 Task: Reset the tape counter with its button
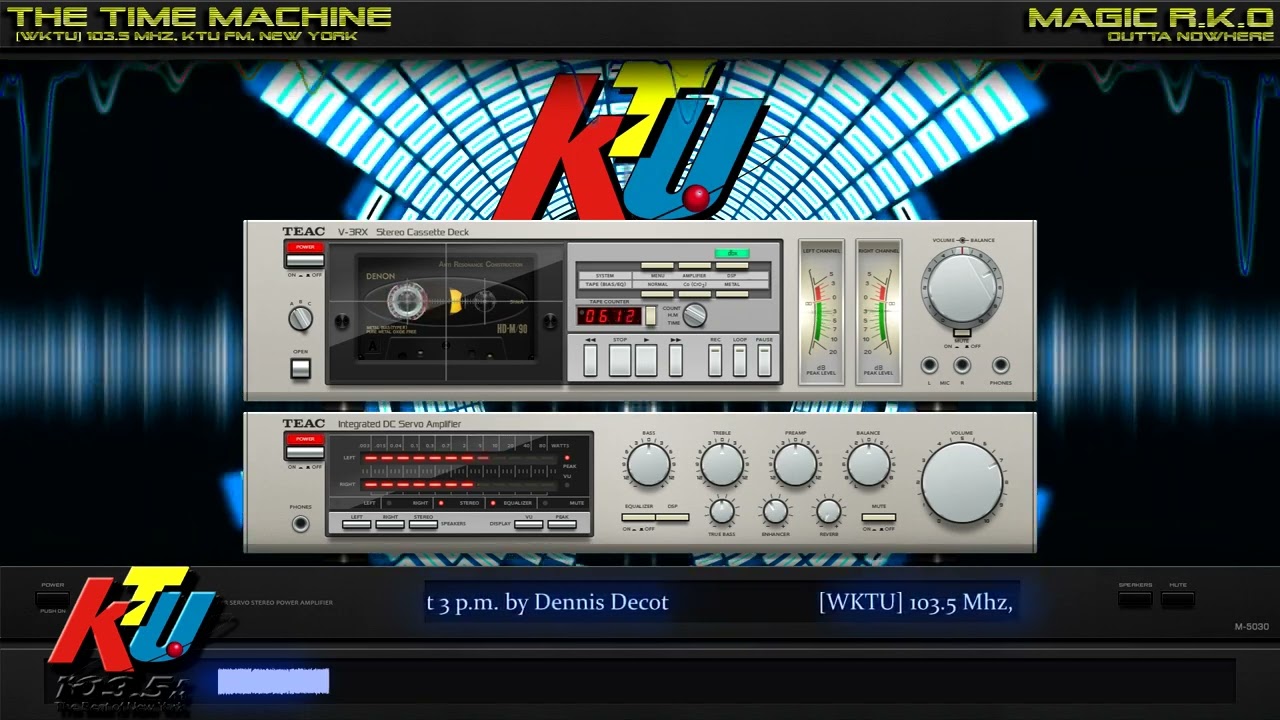click(650, 316)
